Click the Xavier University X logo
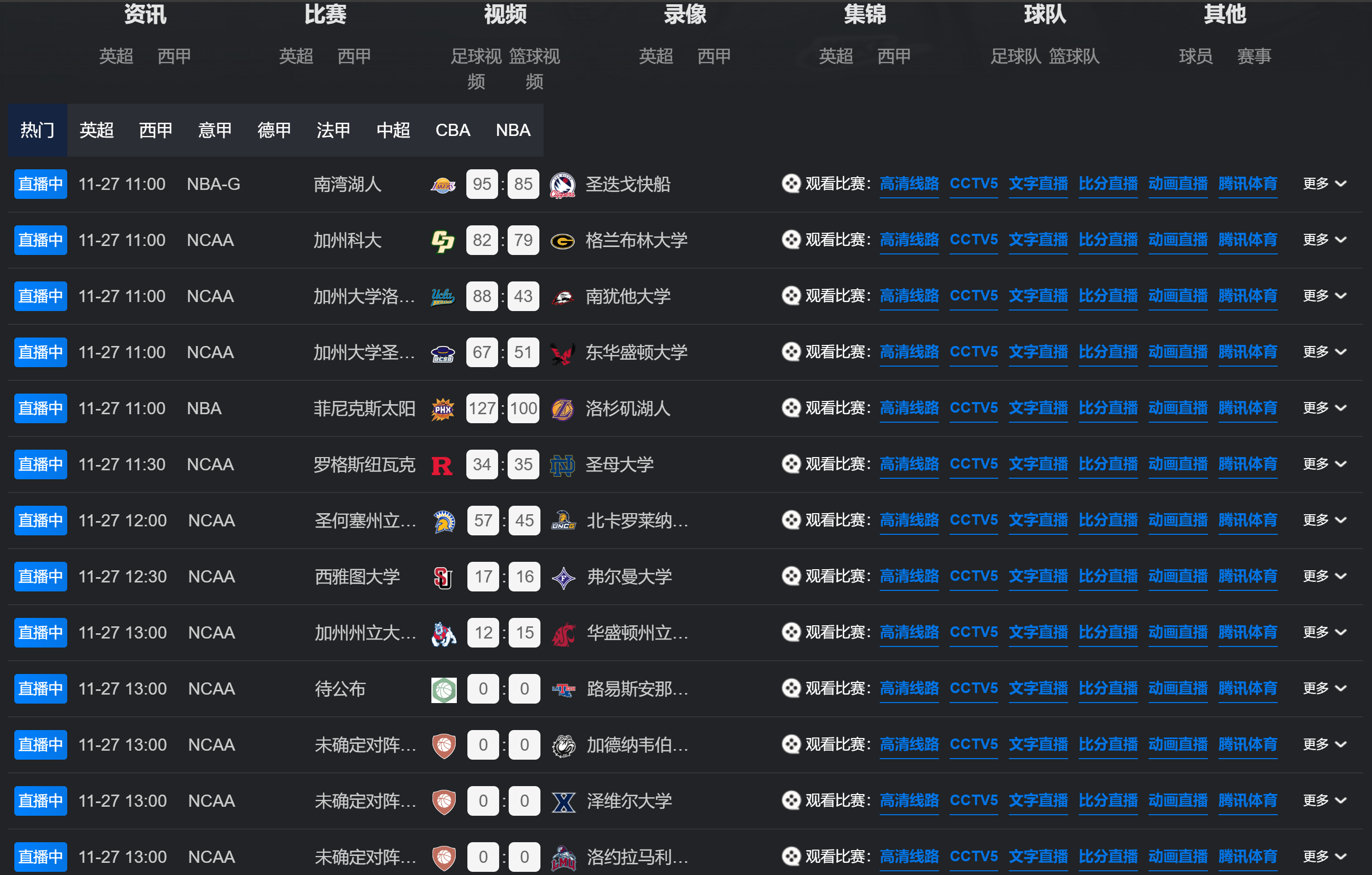 [564, 801]
